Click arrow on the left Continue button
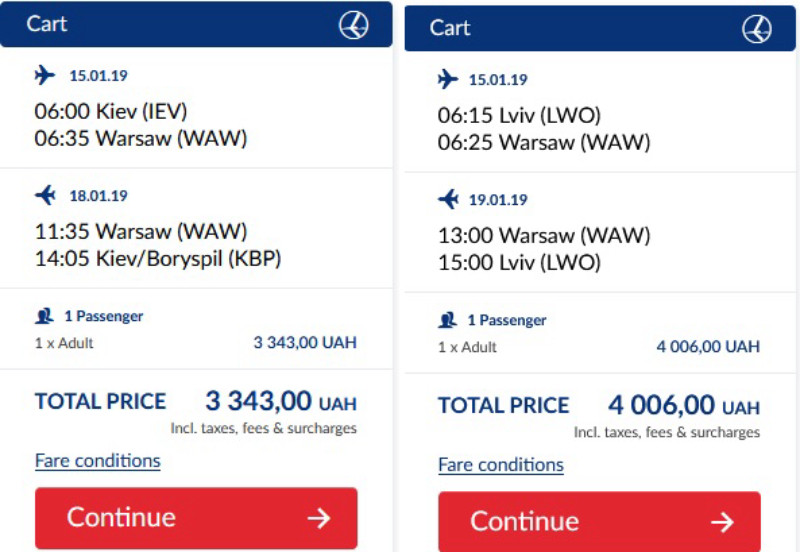Viewport: 800px width, 552px height. pyautogui.click(x=319, y=518)
